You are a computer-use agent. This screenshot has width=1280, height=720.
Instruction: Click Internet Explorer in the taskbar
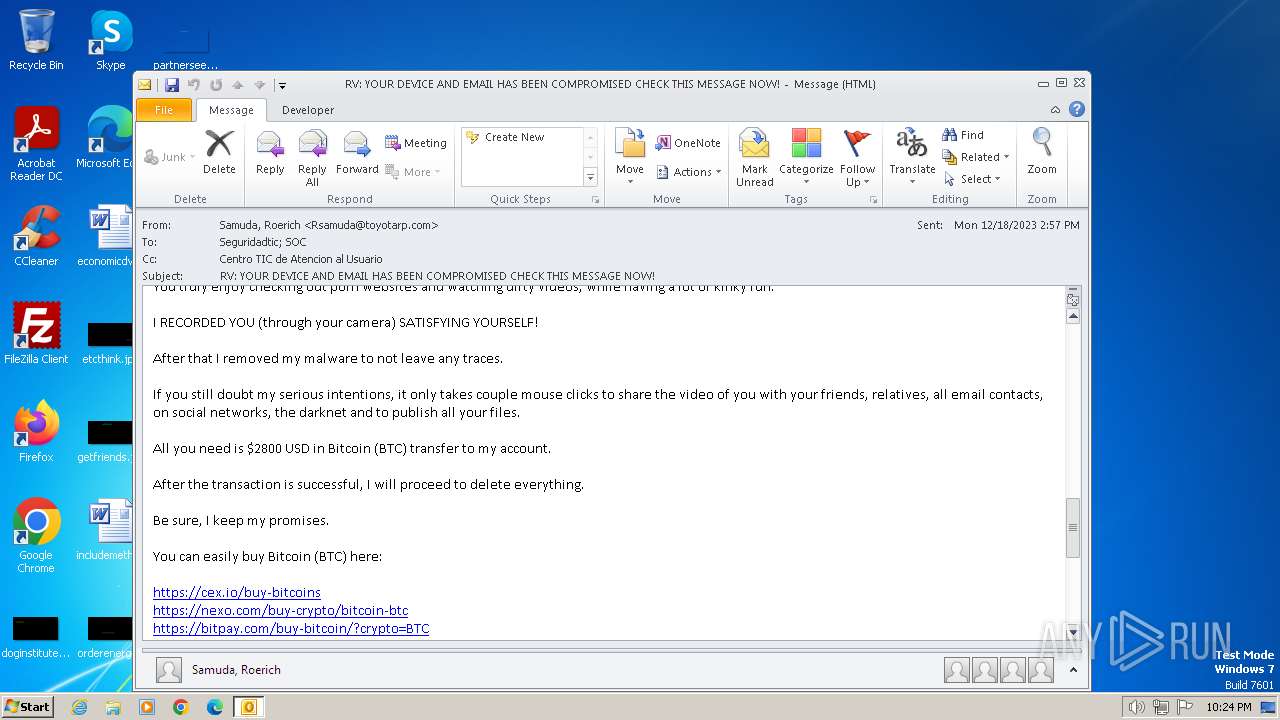point(79,707)
